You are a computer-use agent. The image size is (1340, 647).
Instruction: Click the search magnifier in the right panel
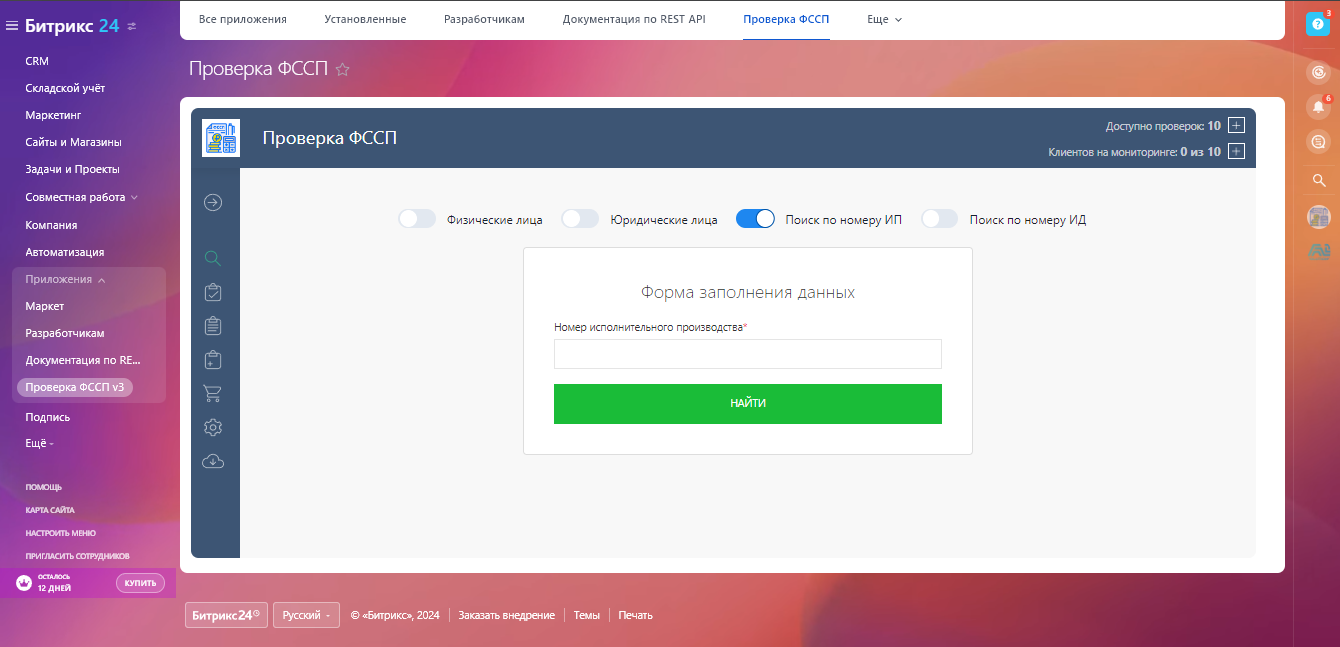coord(1319,181)
